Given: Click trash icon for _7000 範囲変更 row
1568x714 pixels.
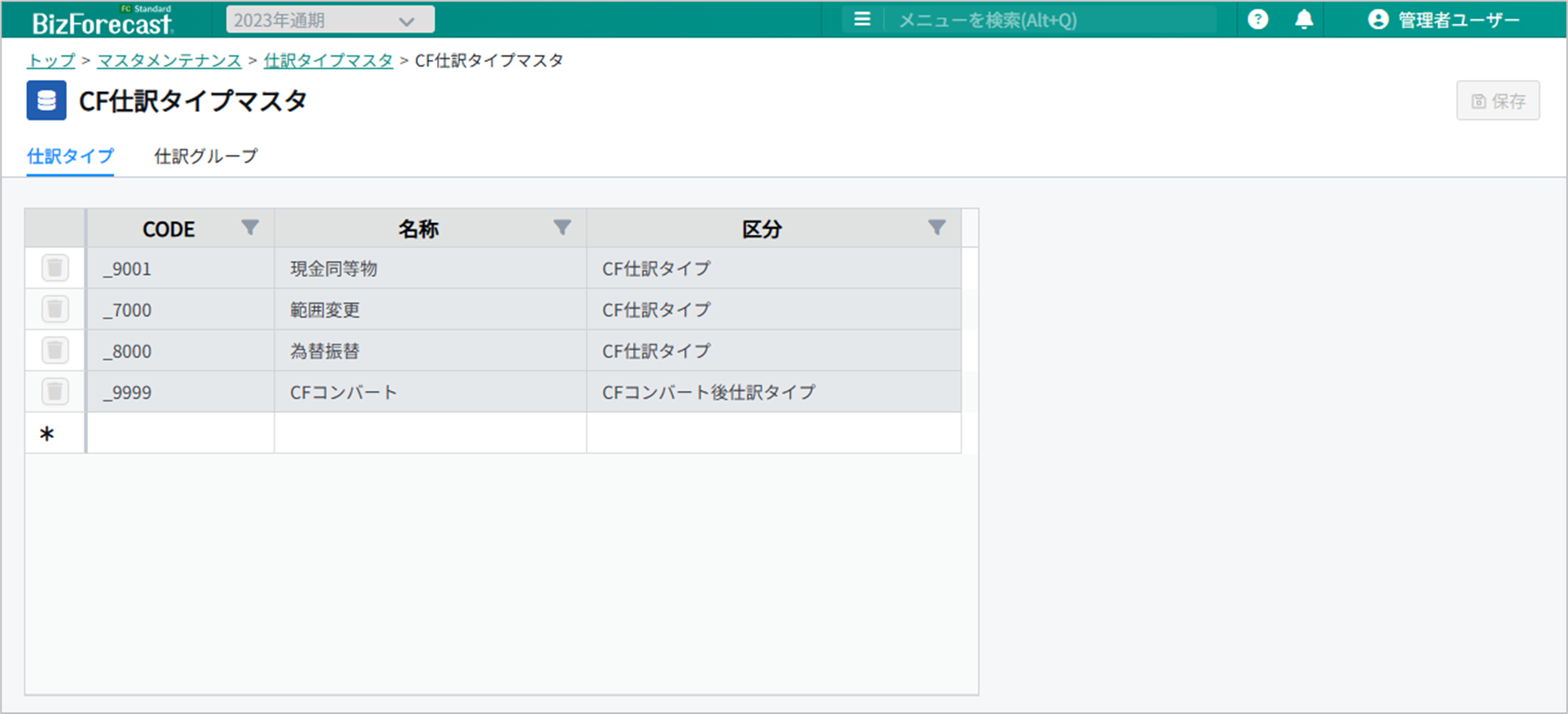Looking at the screenshot, I should pyautogui.click(x=54, y=309).
